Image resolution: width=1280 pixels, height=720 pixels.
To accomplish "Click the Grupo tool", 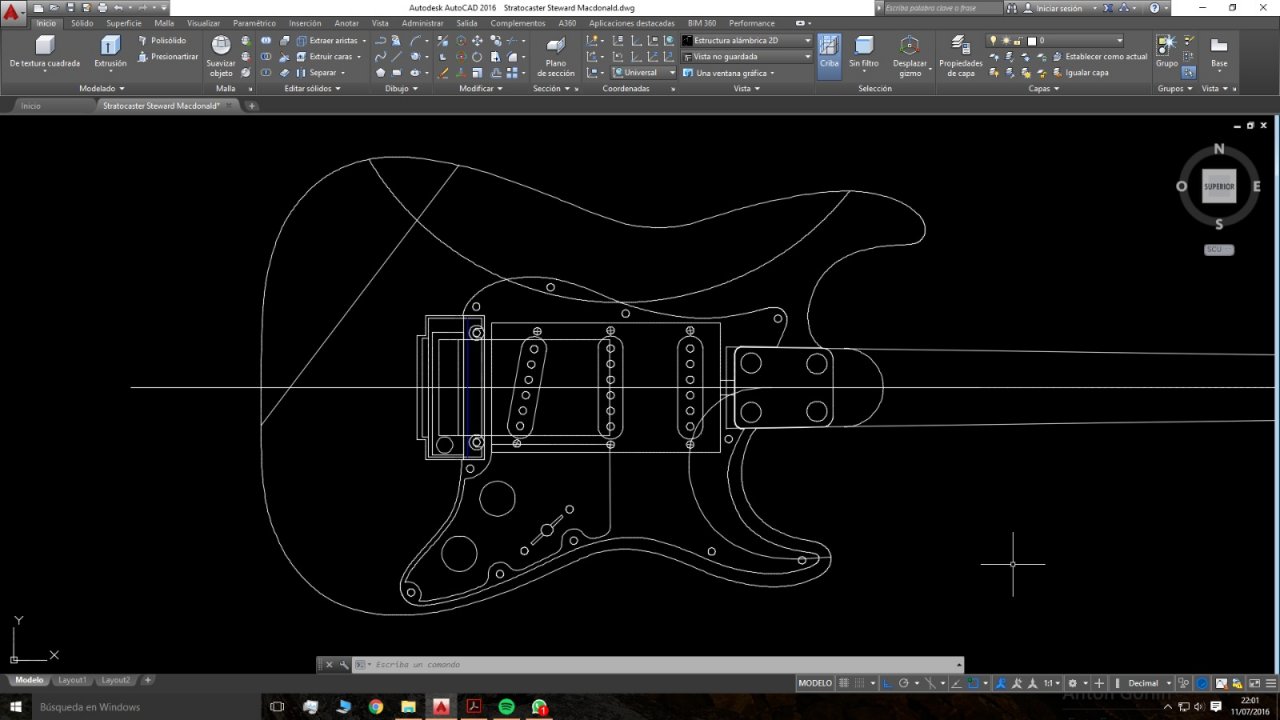I will point(1166,52).
